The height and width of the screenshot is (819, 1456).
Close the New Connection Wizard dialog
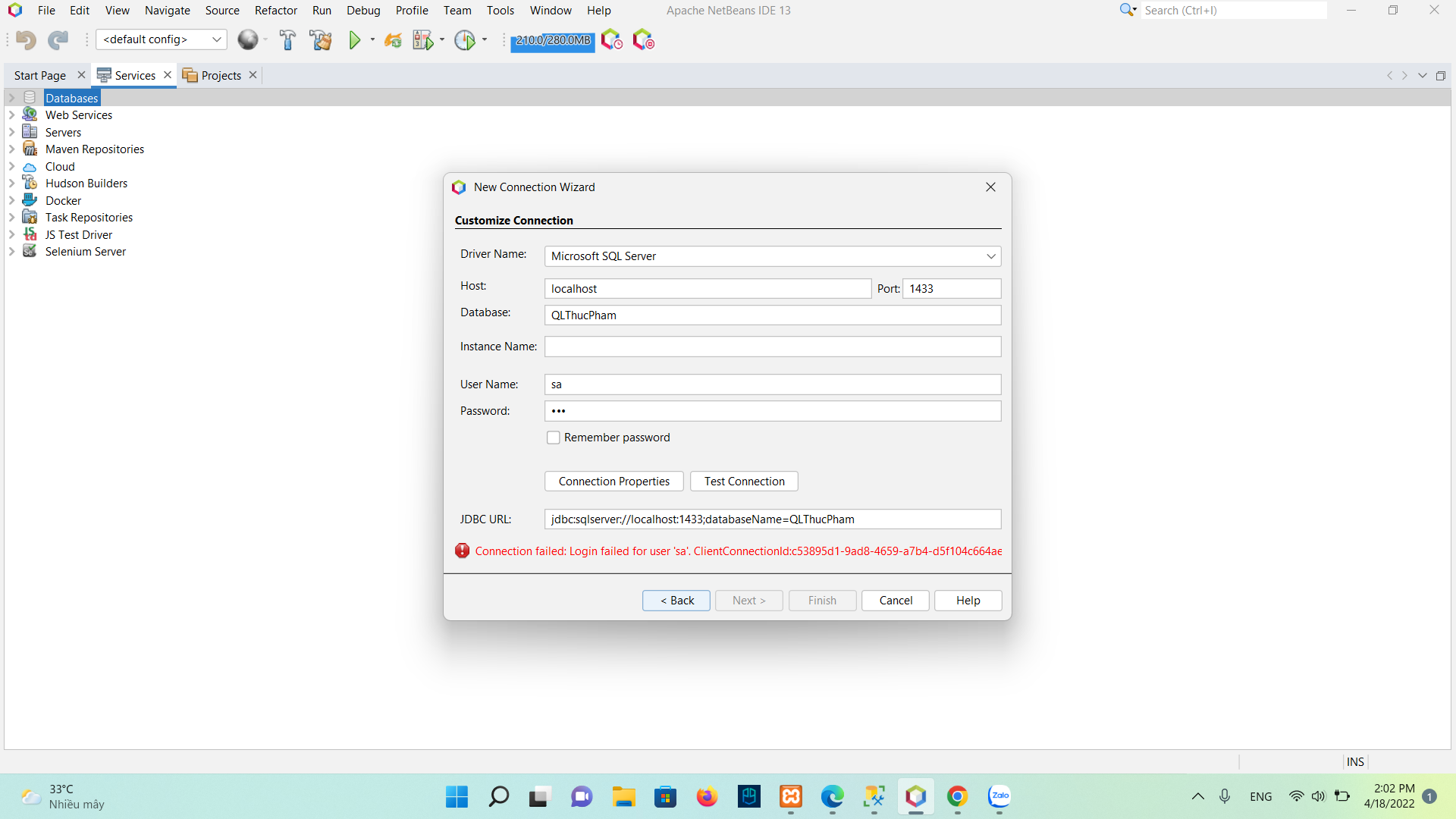point(990,187)
